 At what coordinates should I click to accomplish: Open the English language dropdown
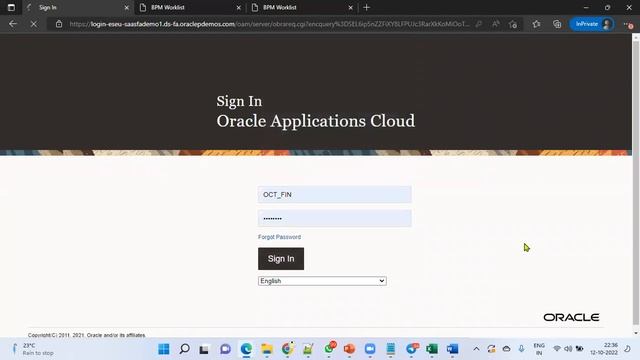pyautogui.click(x=322, y=281)
